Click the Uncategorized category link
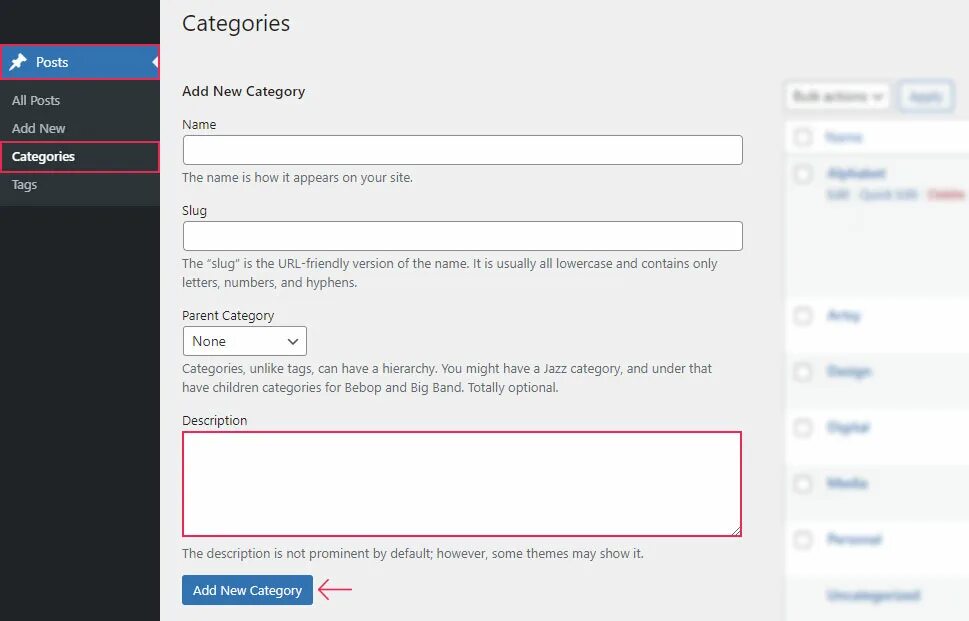 tap(873, 596)
